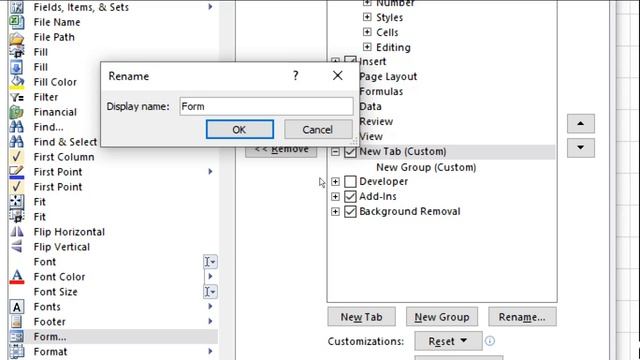Click the Flip Horizontal icon
The image size is (640, 360).
click(16, 232)
